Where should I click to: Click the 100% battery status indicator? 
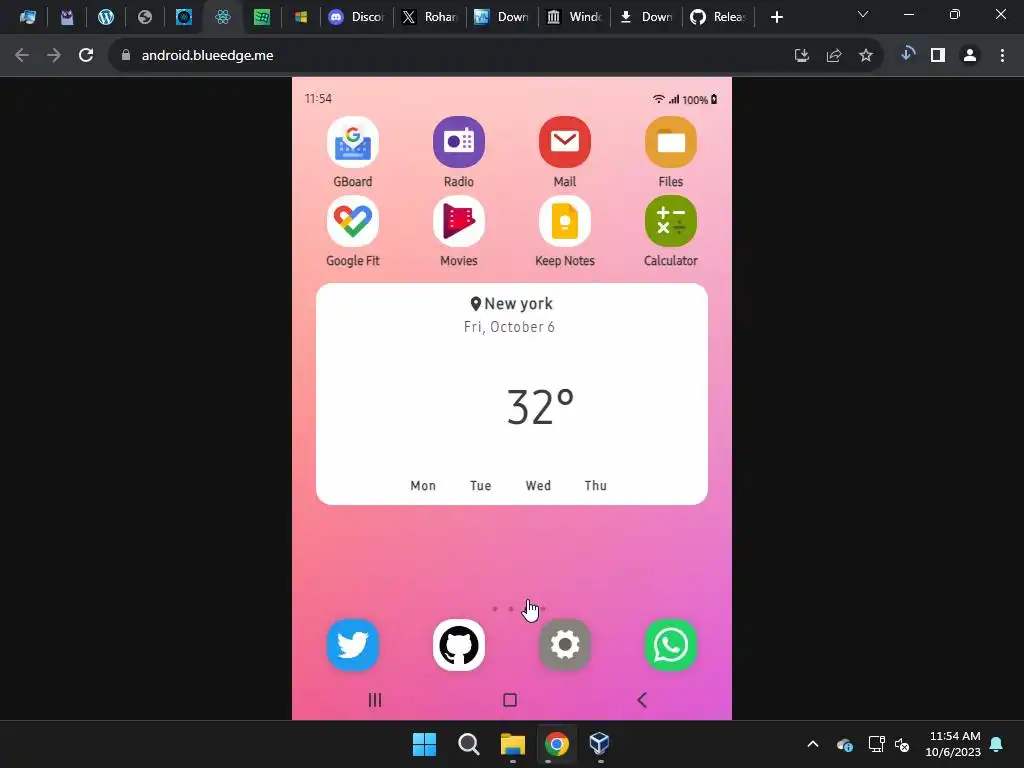coord(700,100)
